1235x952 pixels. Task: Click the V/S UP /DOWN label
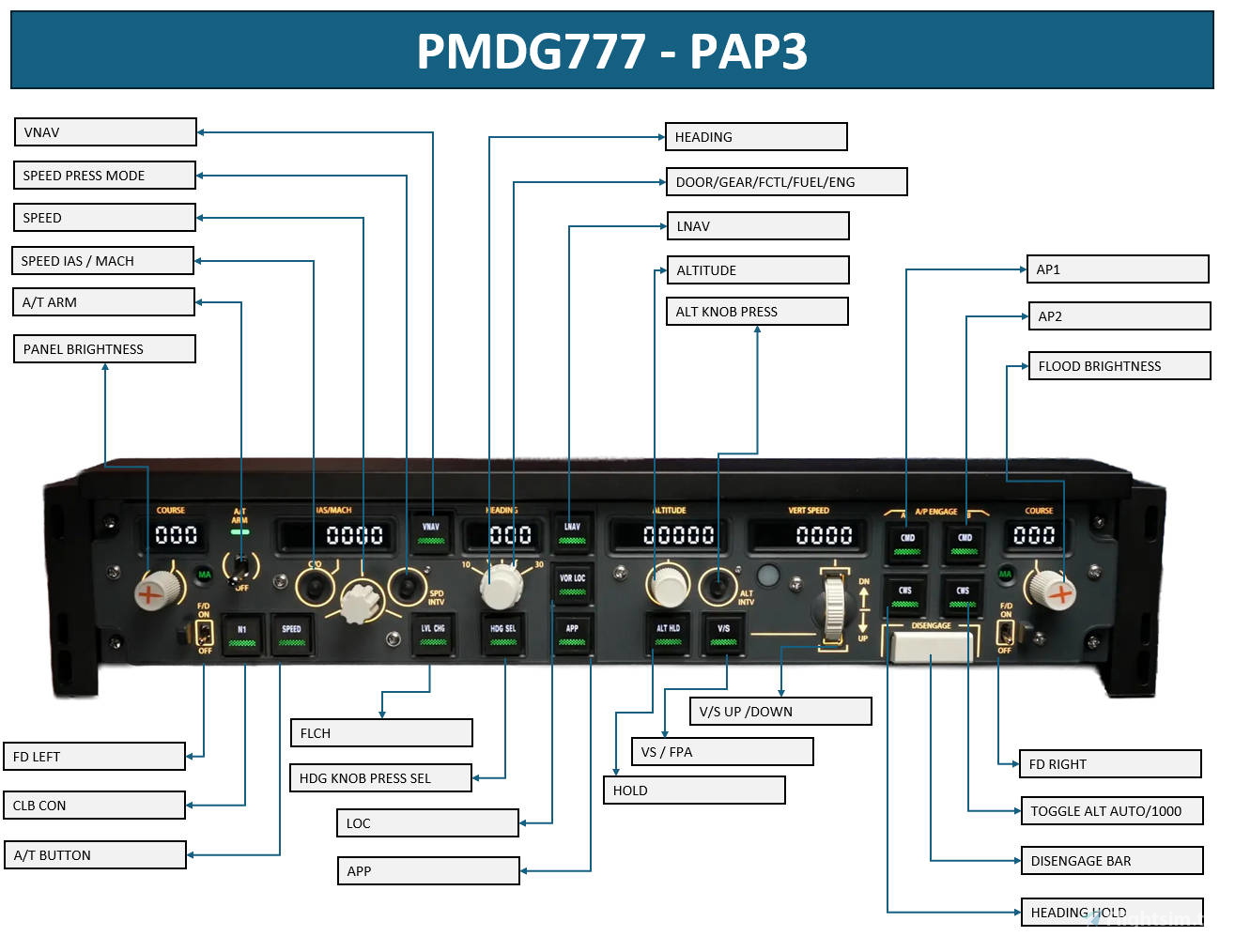point(780,712)
